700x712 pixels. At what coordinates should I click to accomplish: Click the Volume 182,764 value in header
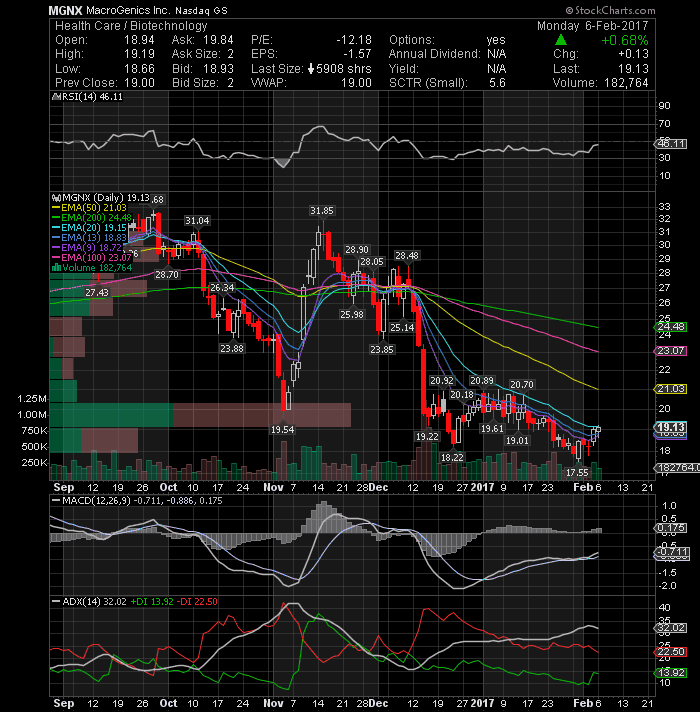(626, 83)
